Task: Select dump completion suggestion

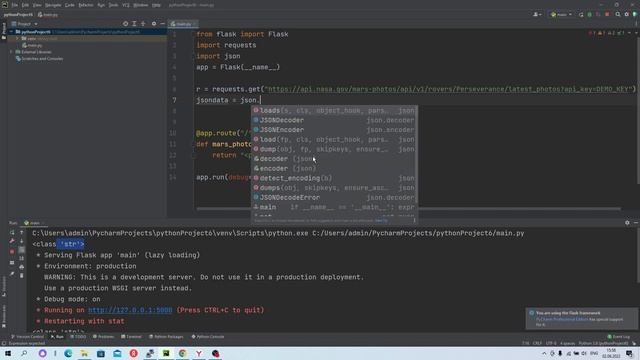Action: point(334,149)
